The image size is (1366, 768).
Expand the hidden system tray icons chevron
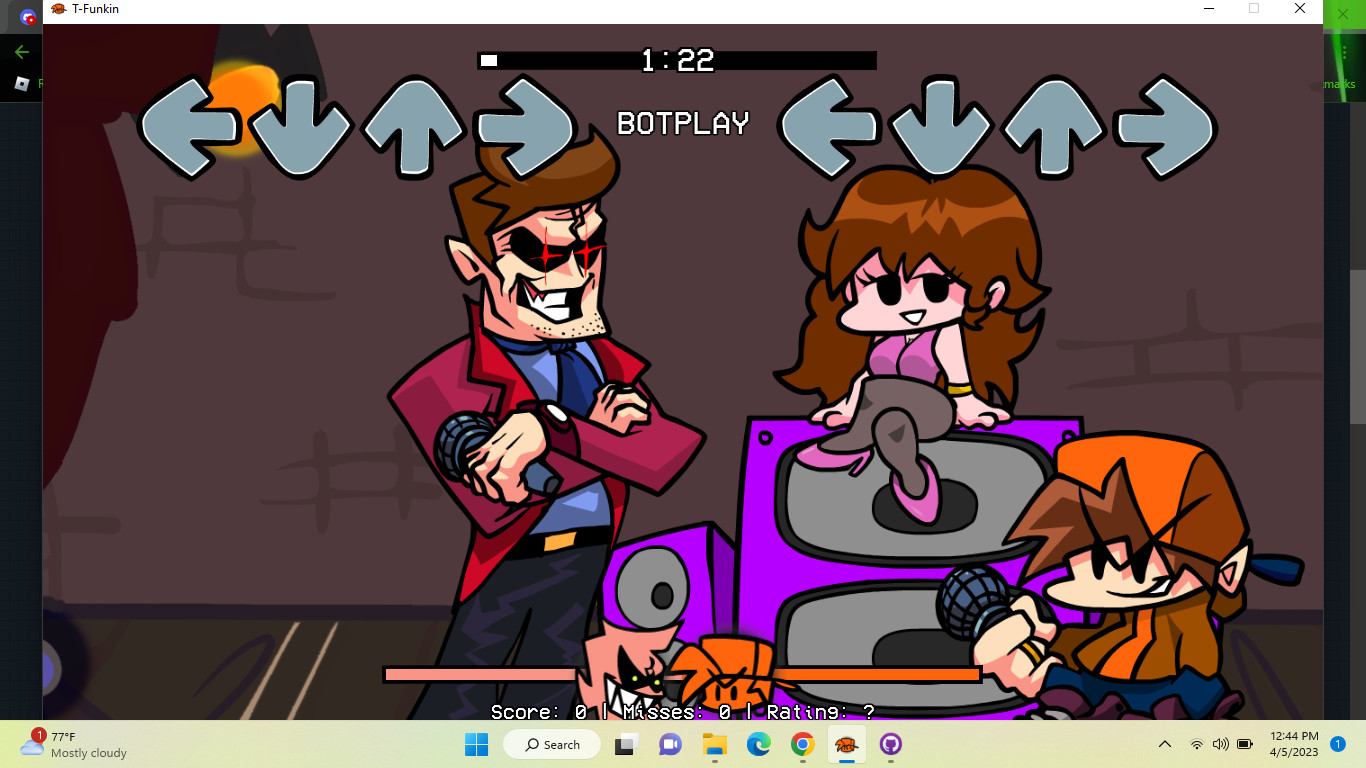tap(1165, 744)
